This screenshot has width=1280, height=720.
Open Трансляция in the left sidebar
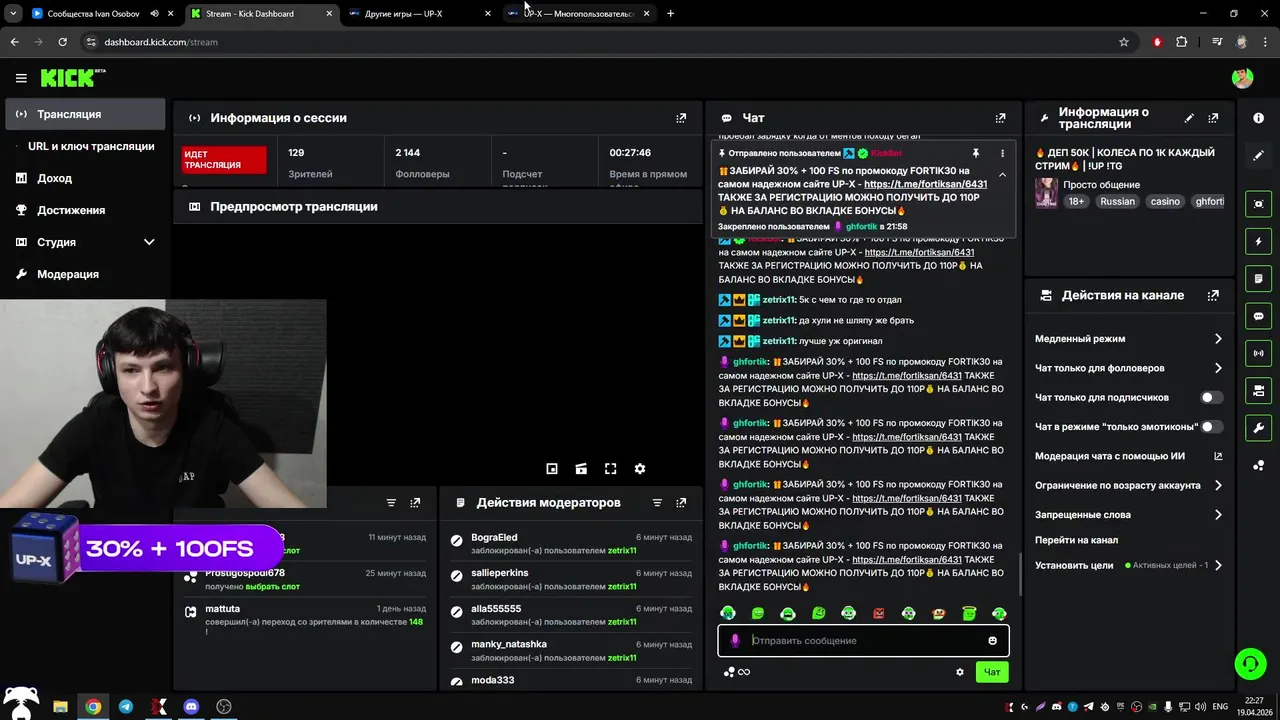(84, 114)
